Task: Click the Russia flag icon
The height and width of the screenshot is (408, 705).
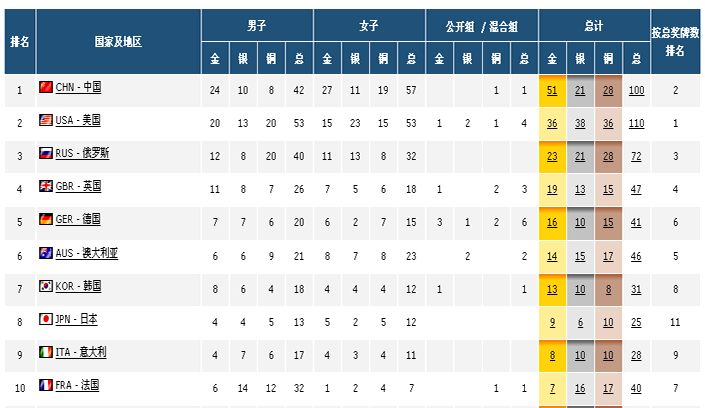Action: point(45,154)
